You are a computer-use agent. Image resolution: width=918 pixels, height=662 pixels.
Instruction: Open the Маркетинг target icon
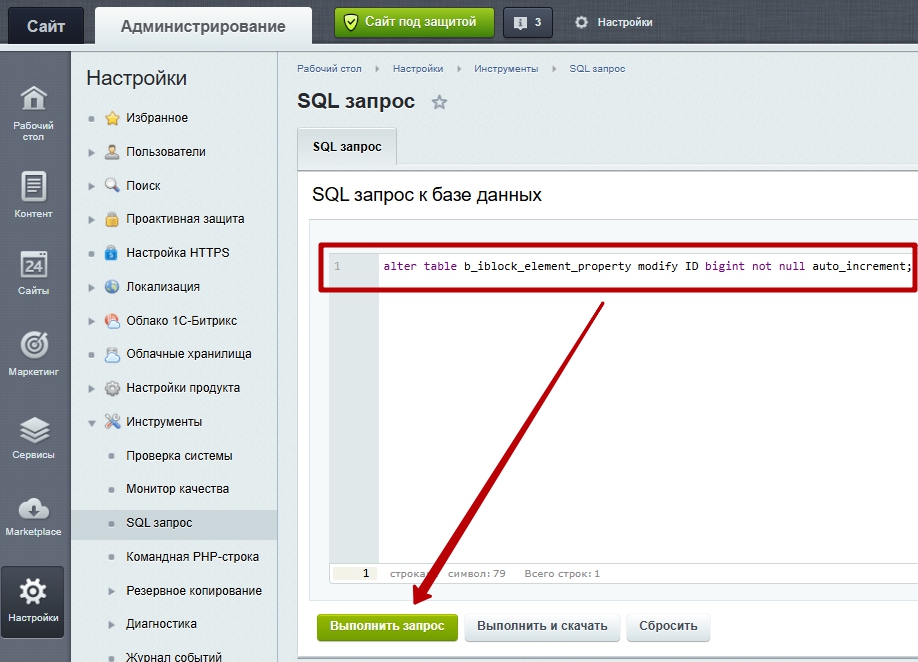point(34,353)
